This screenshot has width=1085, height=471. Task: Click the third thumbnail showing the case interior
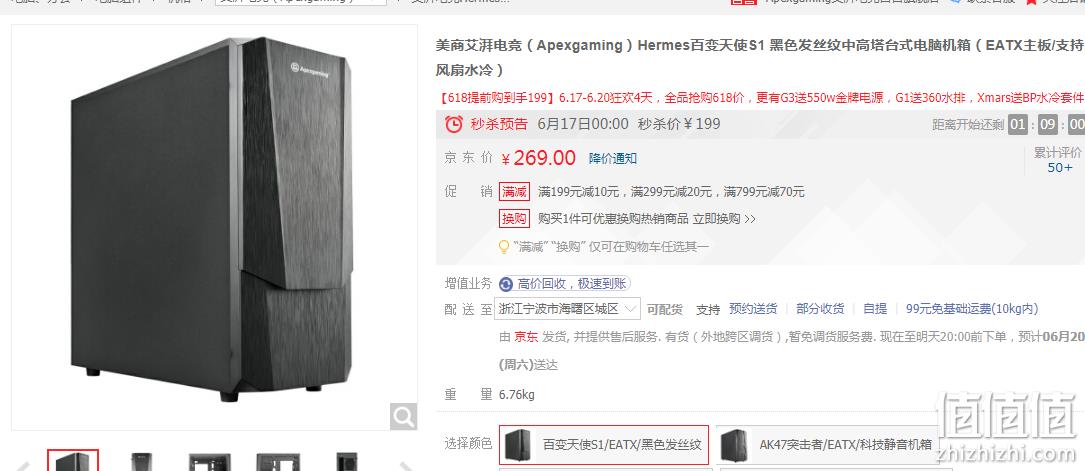pos(210,462)
